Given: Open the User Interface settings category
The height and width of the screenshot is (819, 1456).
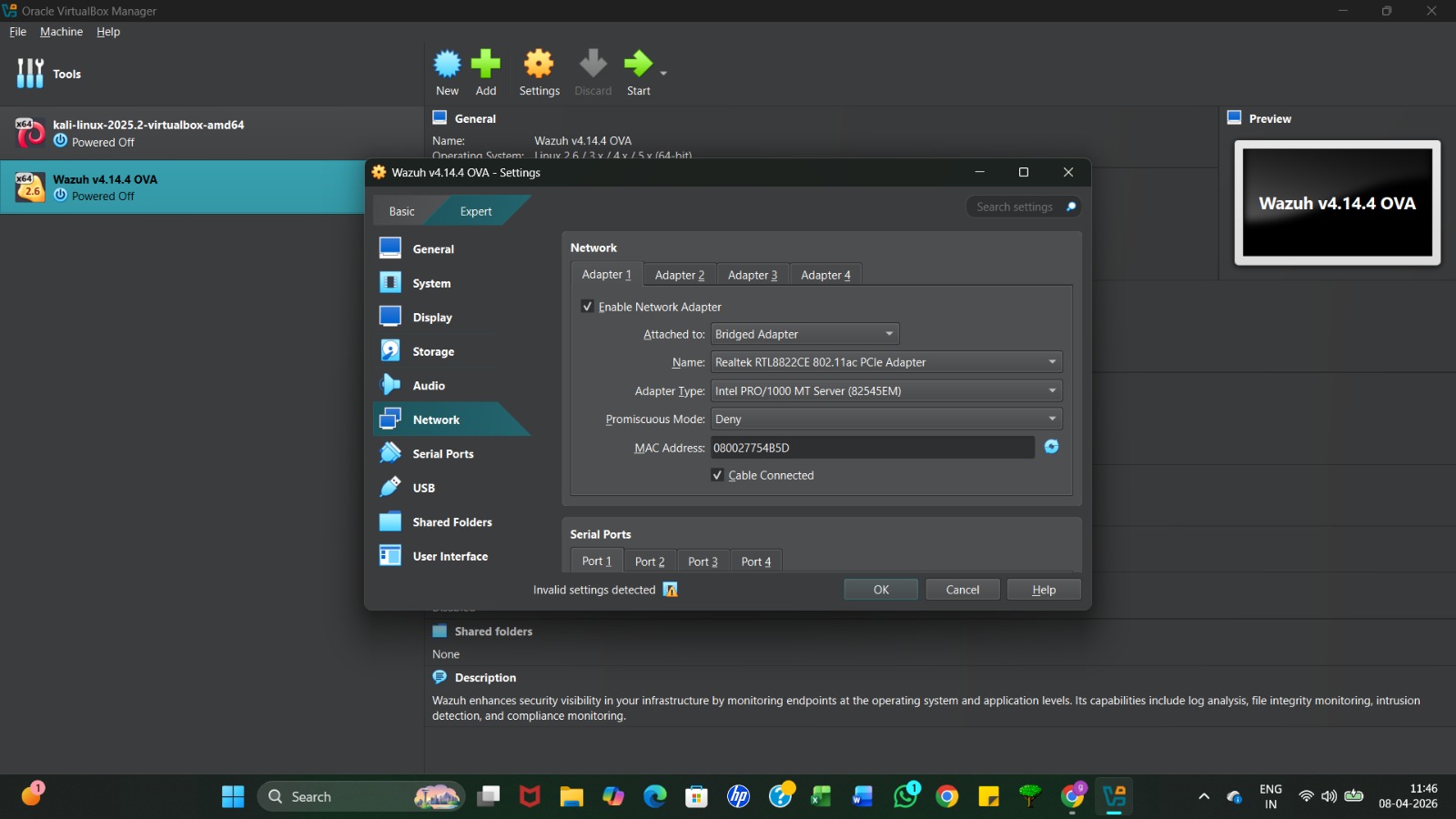Looking at the screenshot, I should [x=450, y=556].
